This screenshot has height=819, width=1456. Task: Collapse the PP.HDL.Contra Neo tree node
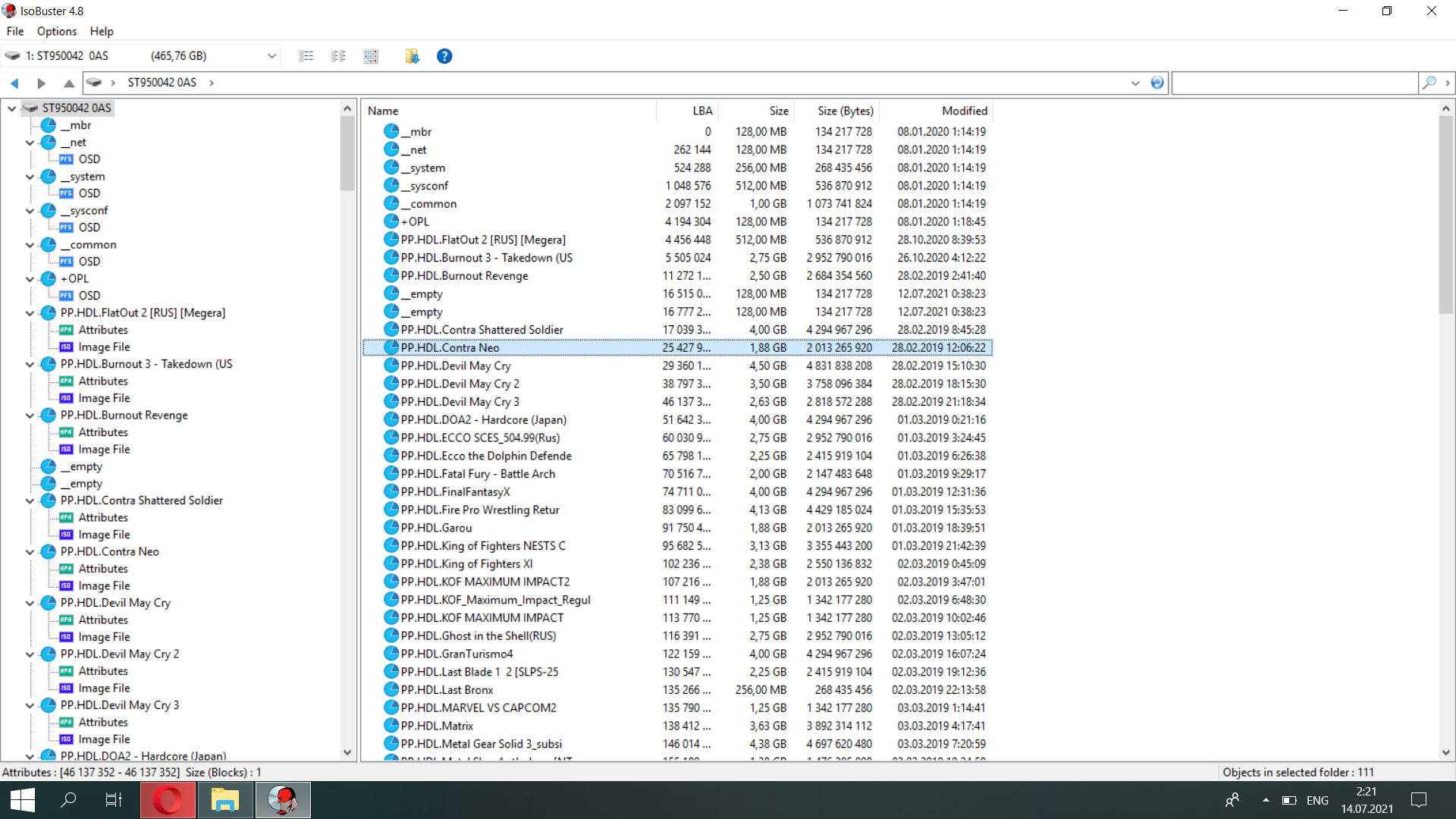[x=30, y=552]
